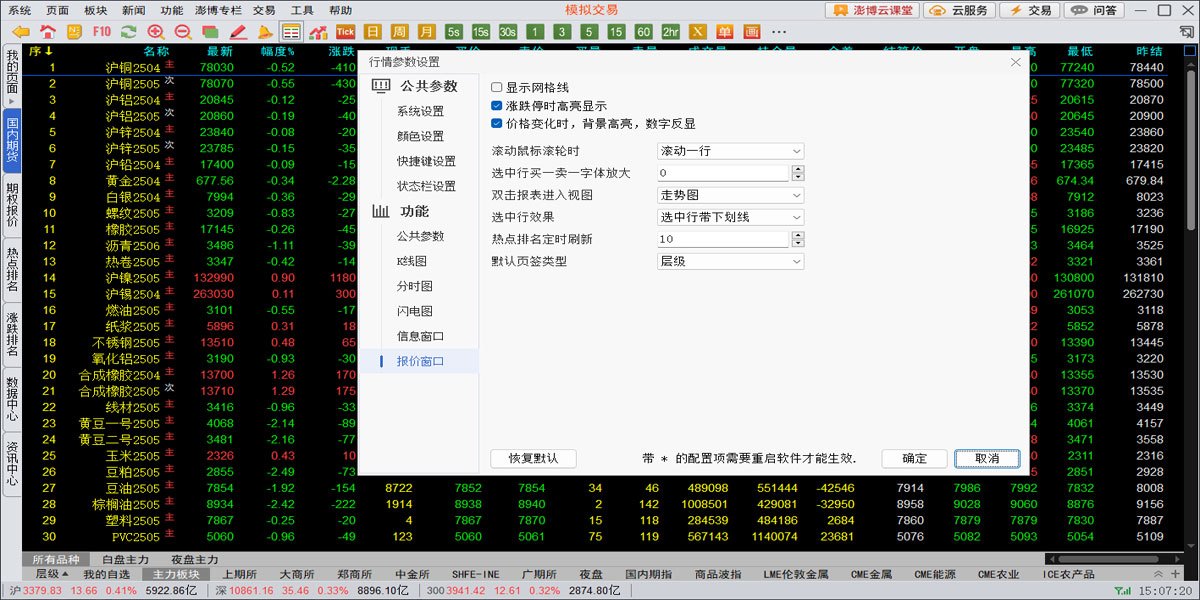
Task: Switch to the 大商所 bottom tab
Action: pos(297,575)
